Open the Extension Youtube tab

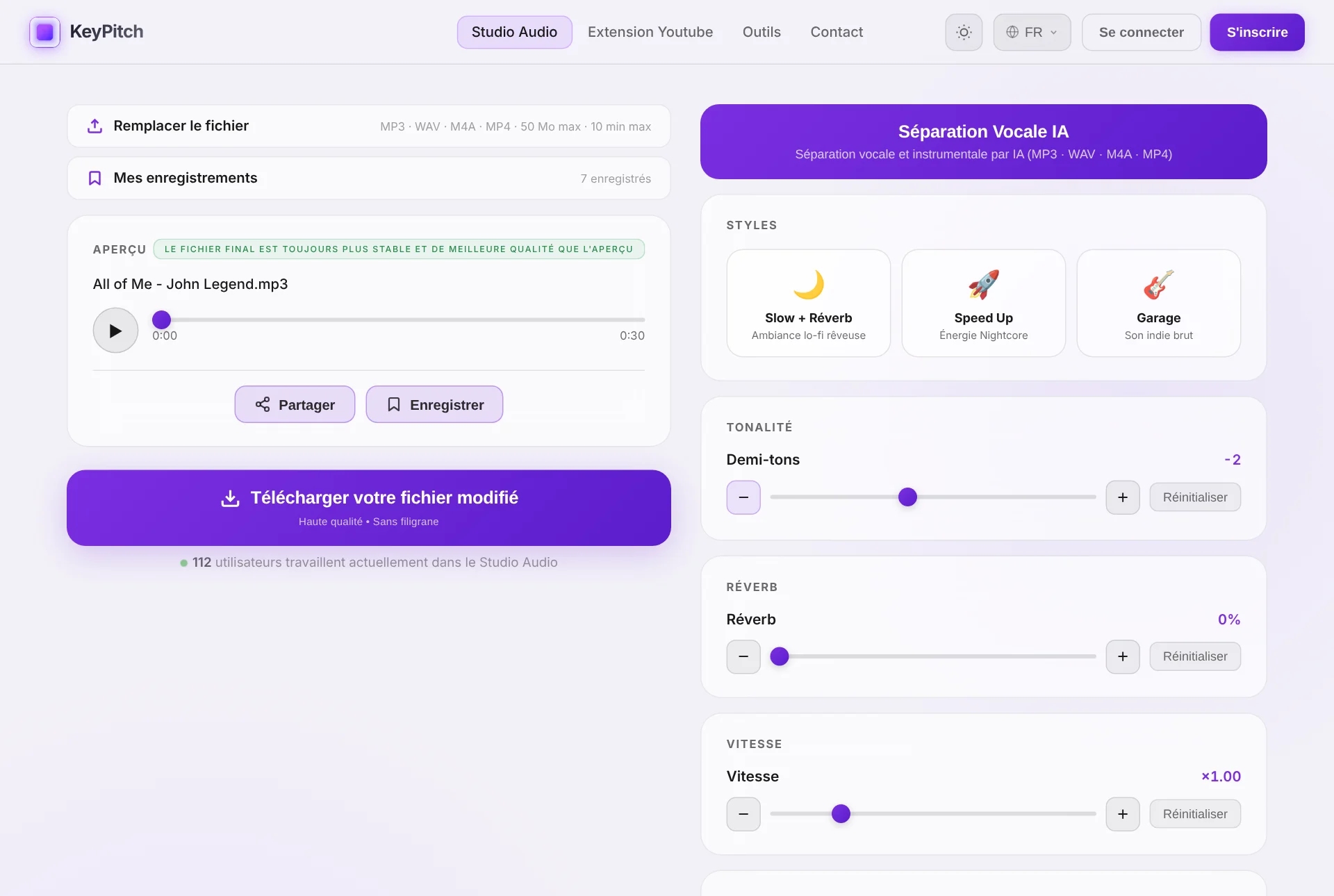pos(650,32)
